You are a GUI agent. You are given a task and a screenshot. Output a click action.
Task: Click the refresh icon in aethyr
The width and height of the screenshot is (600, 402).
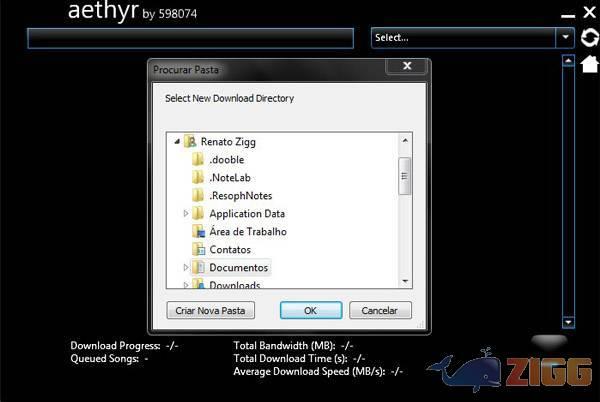[590, 38]
